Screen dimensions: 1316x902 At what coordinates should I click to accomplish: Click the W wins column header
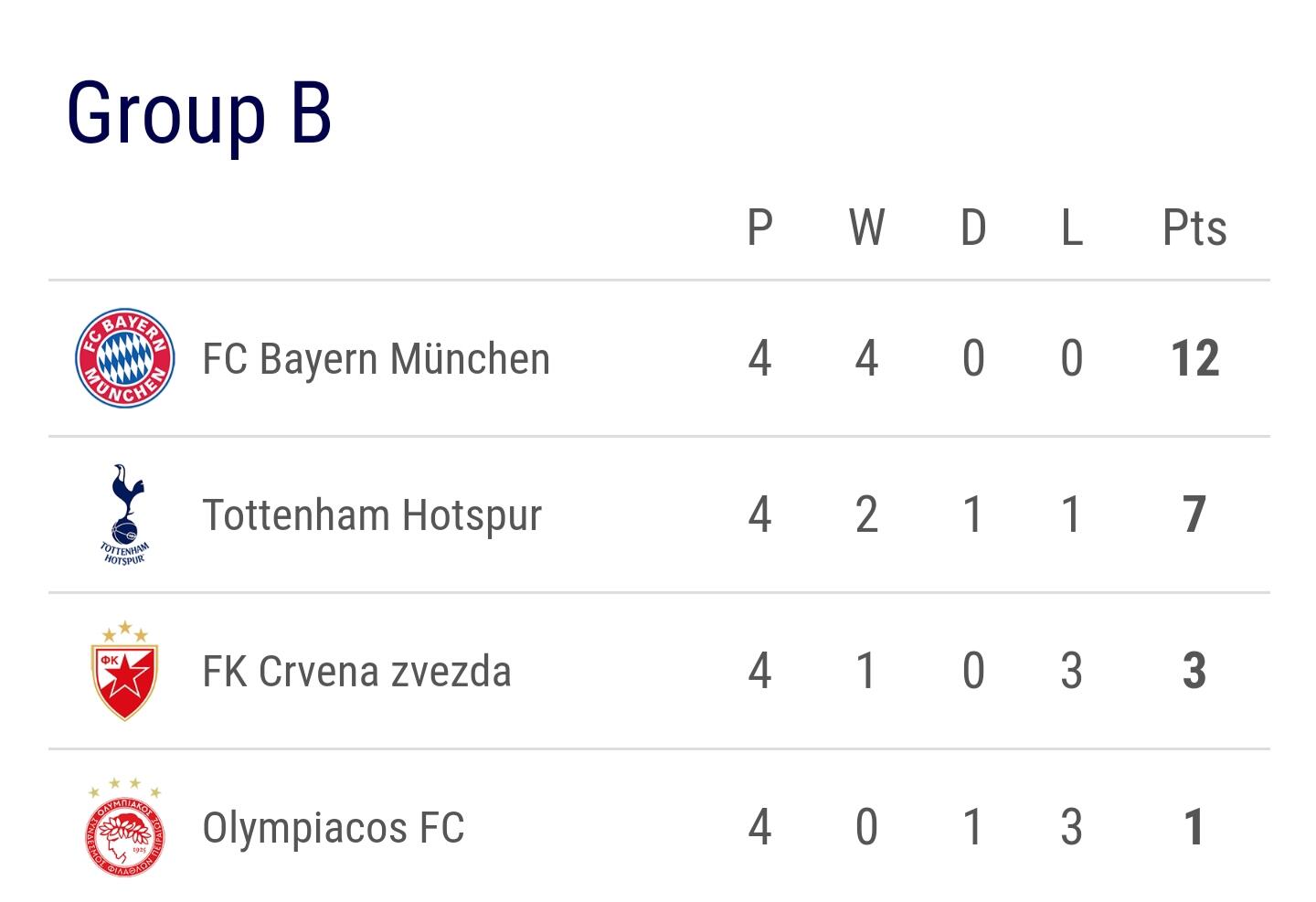pos(866,228)
